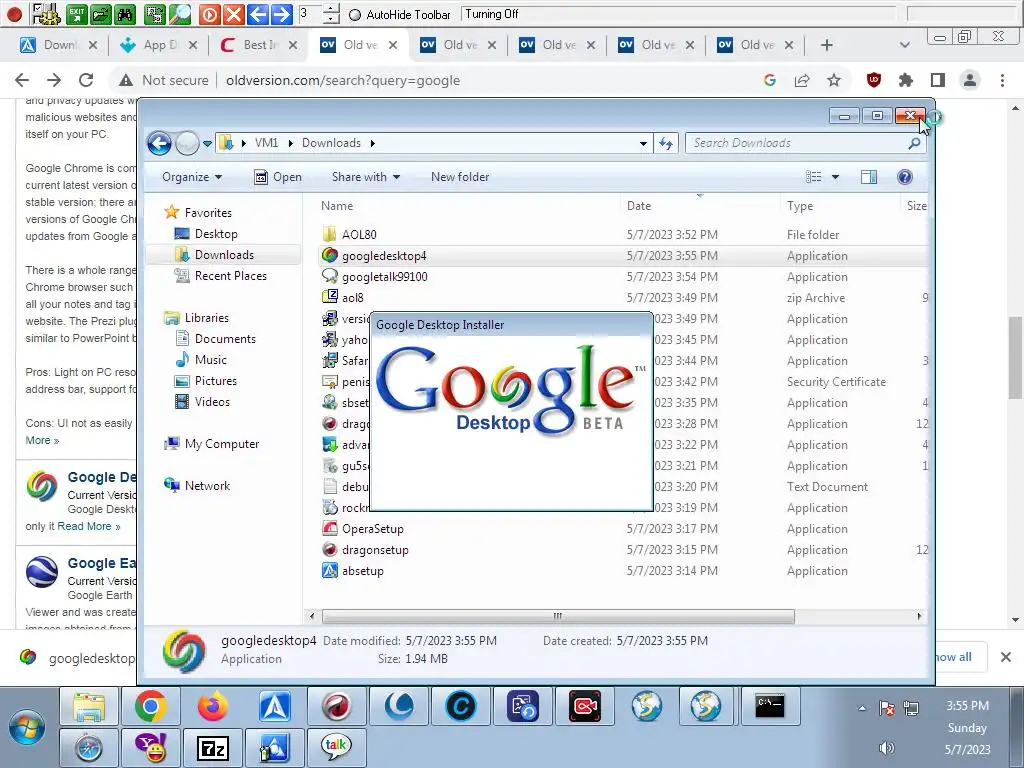
Task: Click the green EXIT icon in recorder toolbar
Action: pyautogui.click(x=77, y=14)
